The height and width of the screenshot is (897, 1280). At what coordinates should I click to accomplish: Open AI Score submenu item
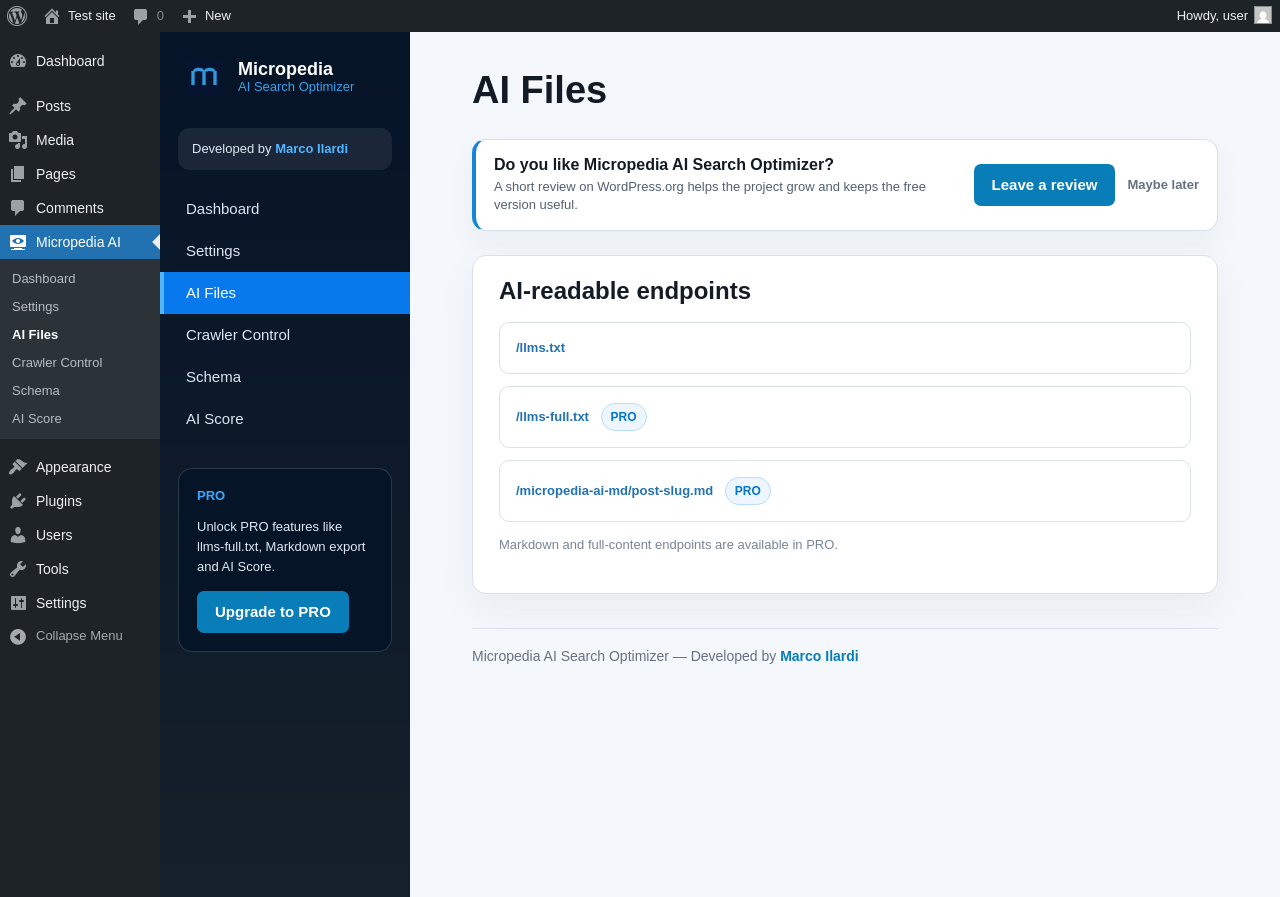click(37, 419)
